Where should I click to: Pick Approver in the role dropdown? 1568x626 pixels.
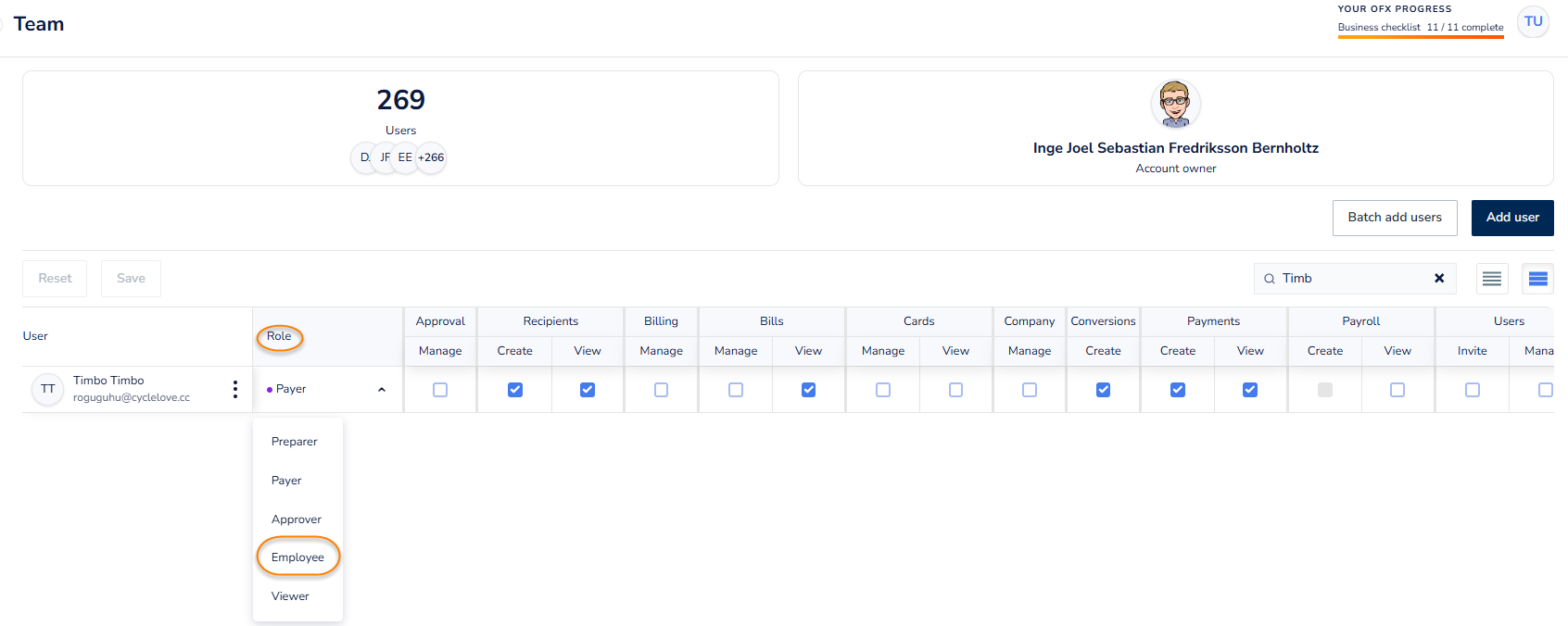point(297,520)
